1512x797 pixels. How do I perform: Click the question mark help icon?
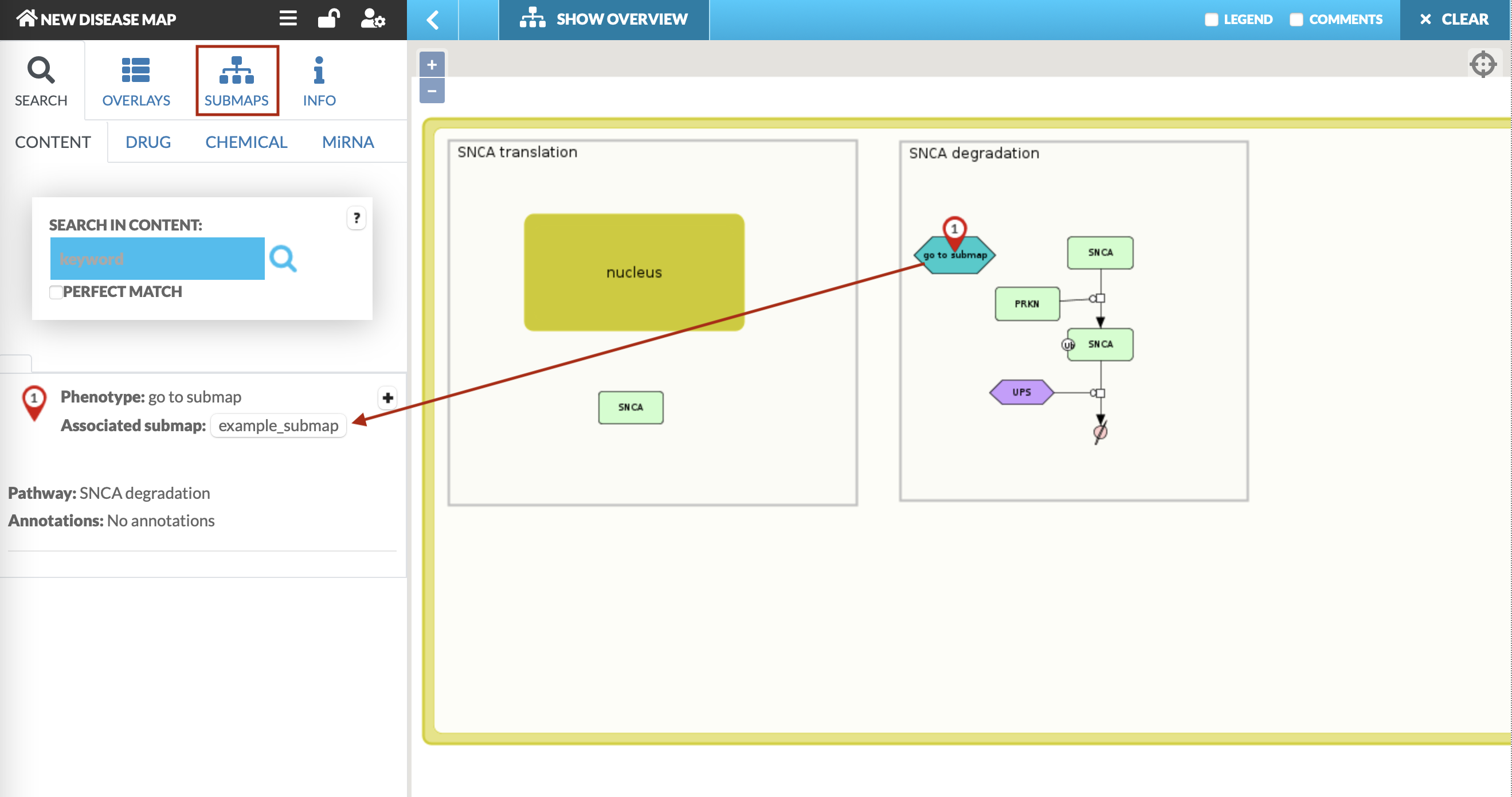(357, 218)
